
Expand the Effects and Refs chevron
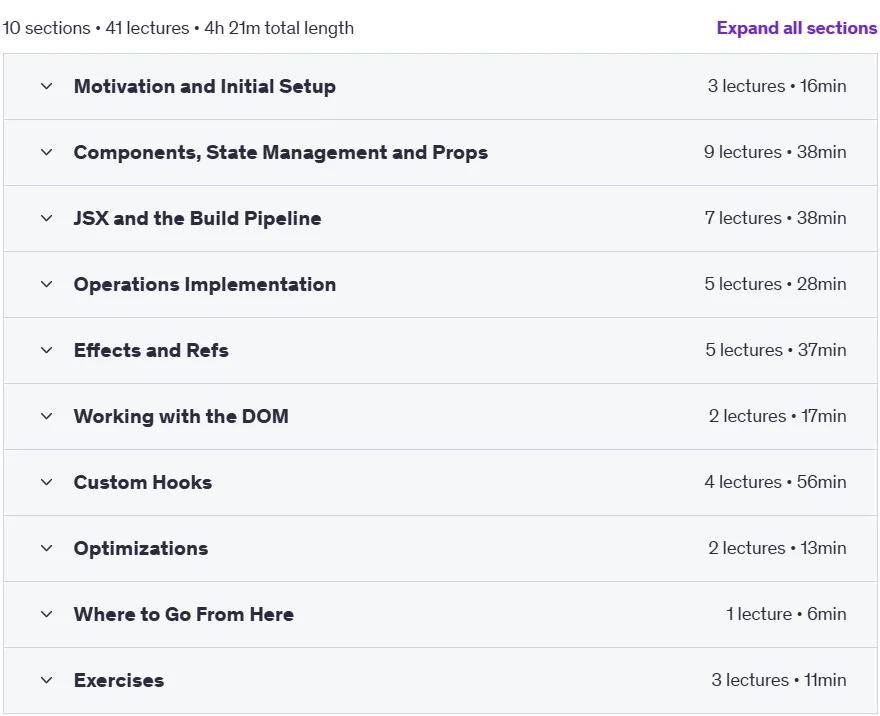[x=47, y=350]
